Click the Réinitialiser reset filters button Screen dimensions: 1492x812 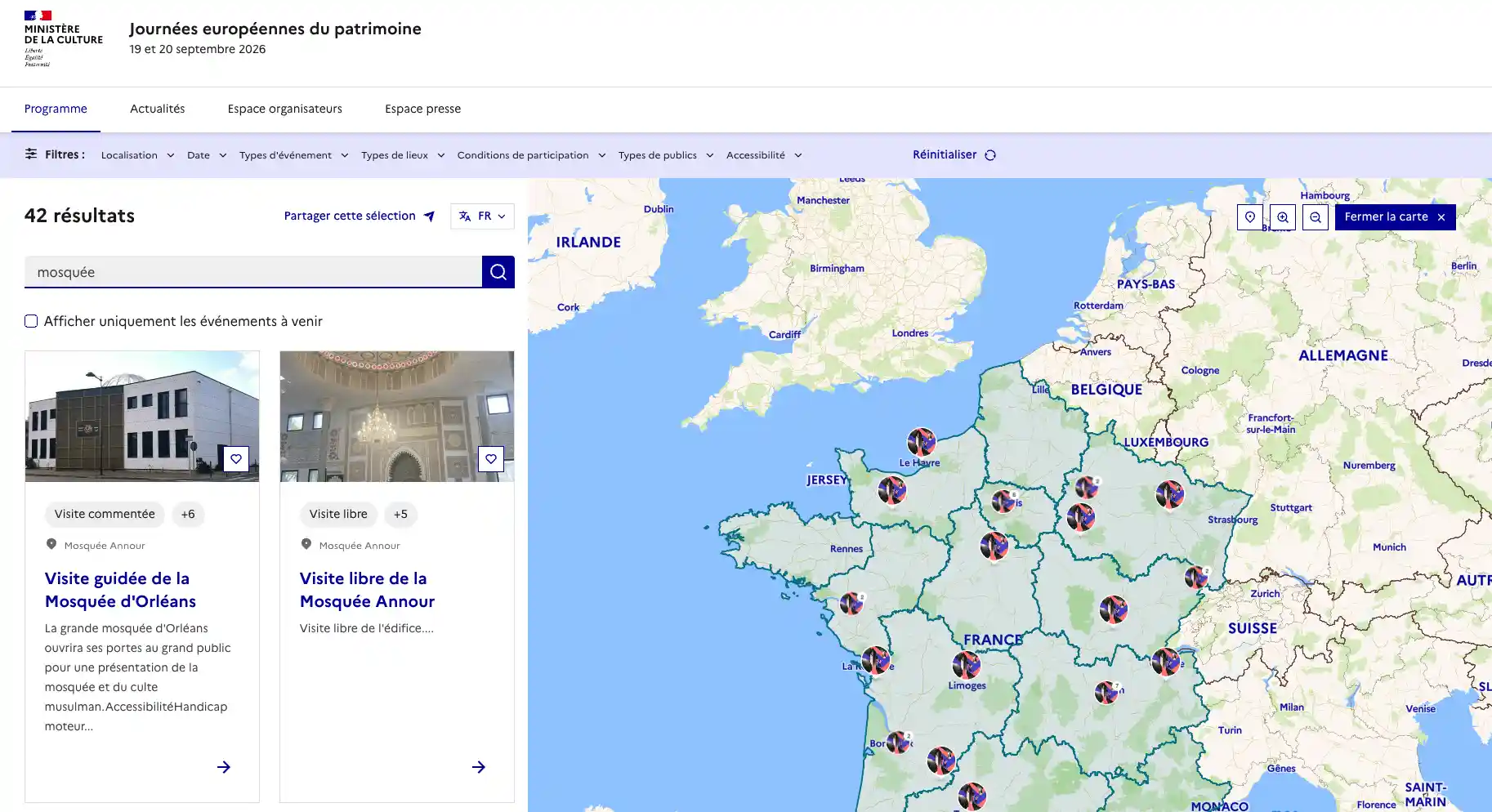click(954, 154)
